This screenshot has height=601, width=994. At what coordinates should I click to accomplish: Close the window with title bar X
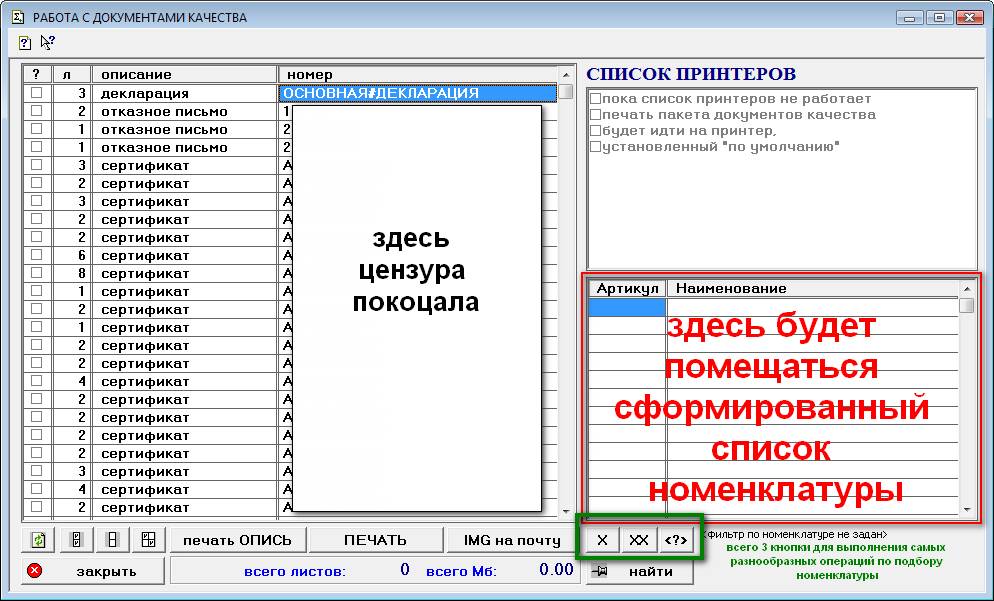(969, 18)
